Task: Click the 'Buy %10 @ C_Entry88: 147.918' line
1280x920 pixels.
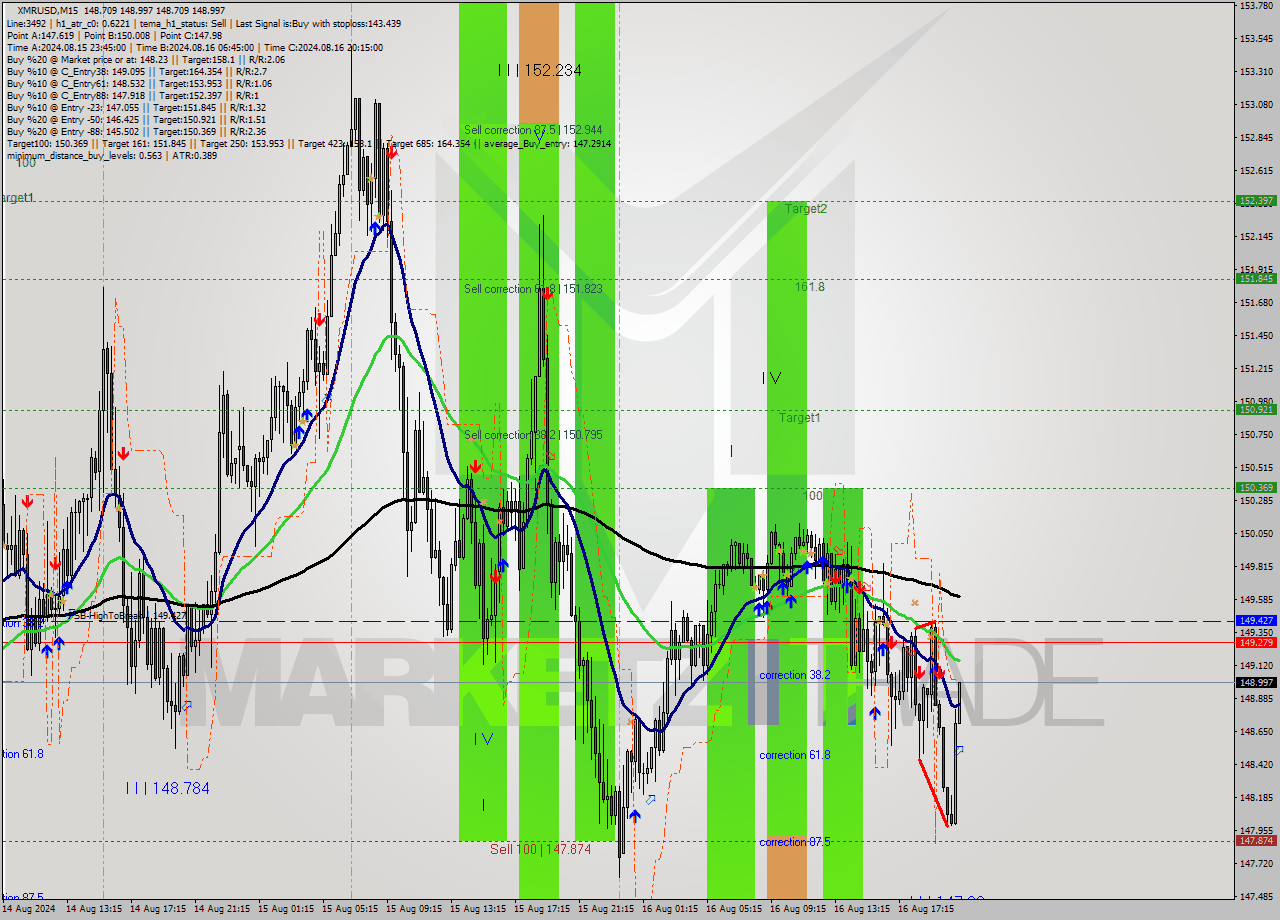Action: tap(132, 95)
